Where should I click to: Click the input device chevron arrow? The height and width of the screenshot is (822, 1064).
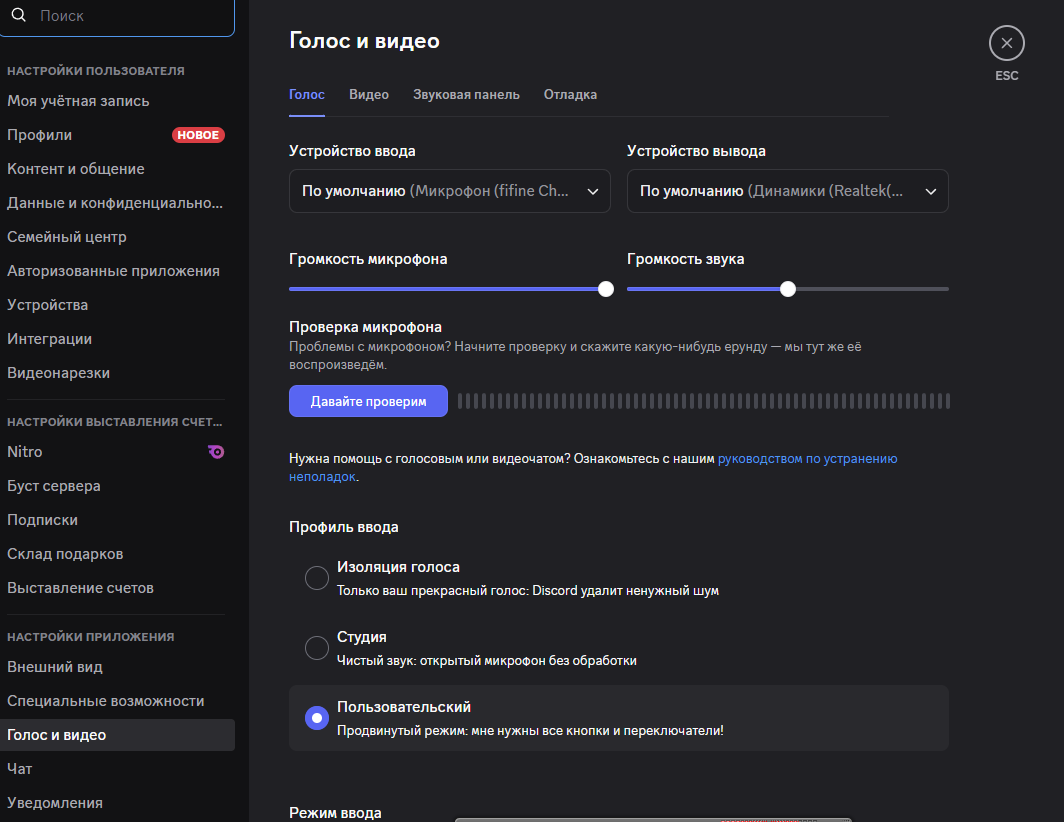(592, 191)
